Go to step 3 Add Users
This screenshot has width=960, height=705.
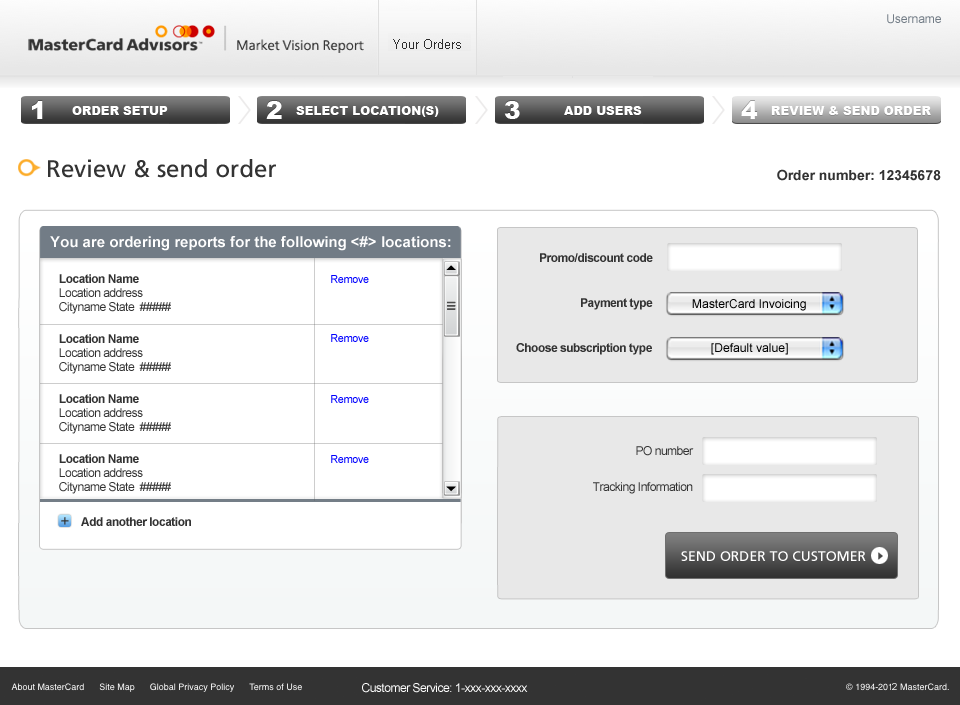coord(599,110)
